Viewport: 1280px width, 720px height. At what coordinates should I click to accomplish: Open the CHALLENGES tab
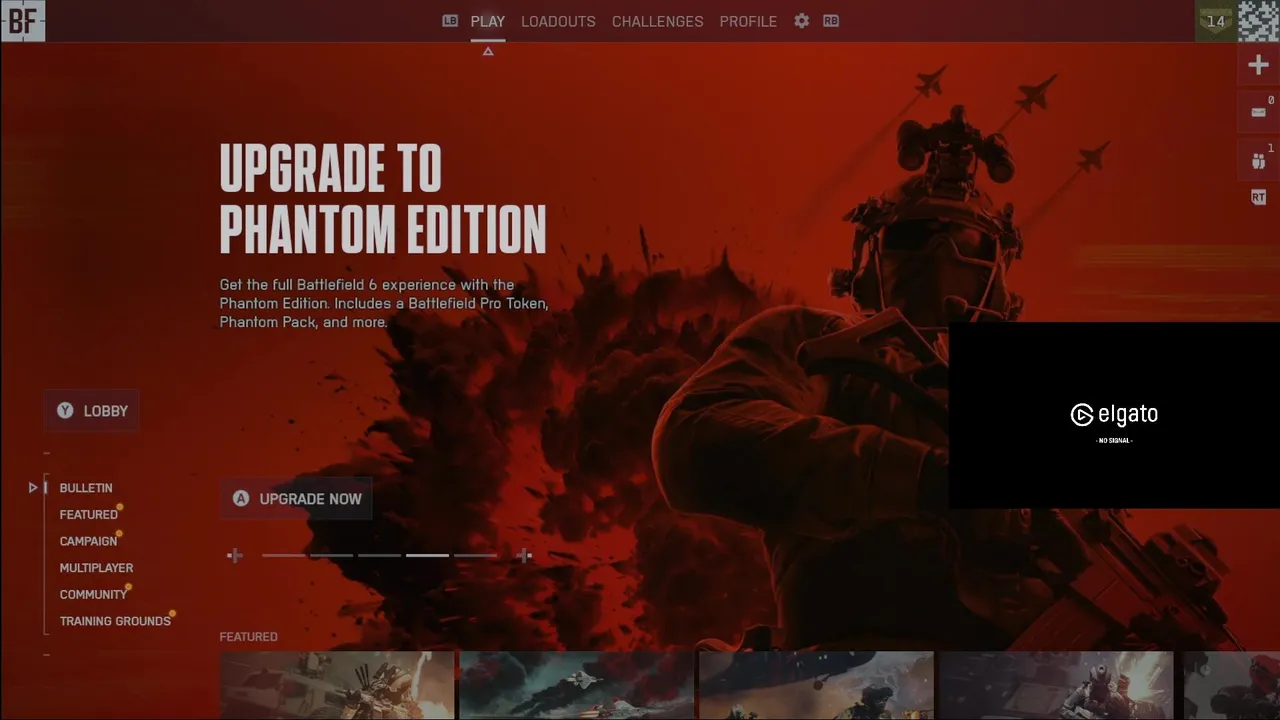point(657,21)
